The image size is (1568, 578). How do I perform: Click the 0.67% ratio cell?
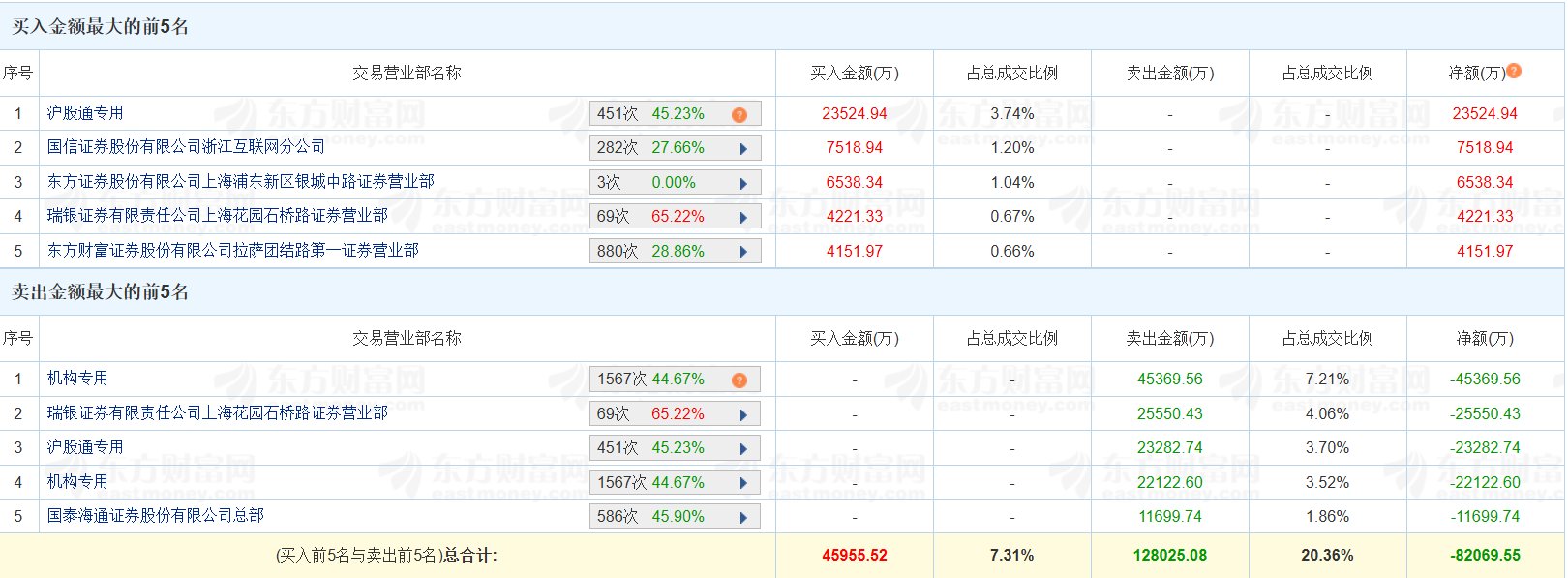click(1012, 217)
